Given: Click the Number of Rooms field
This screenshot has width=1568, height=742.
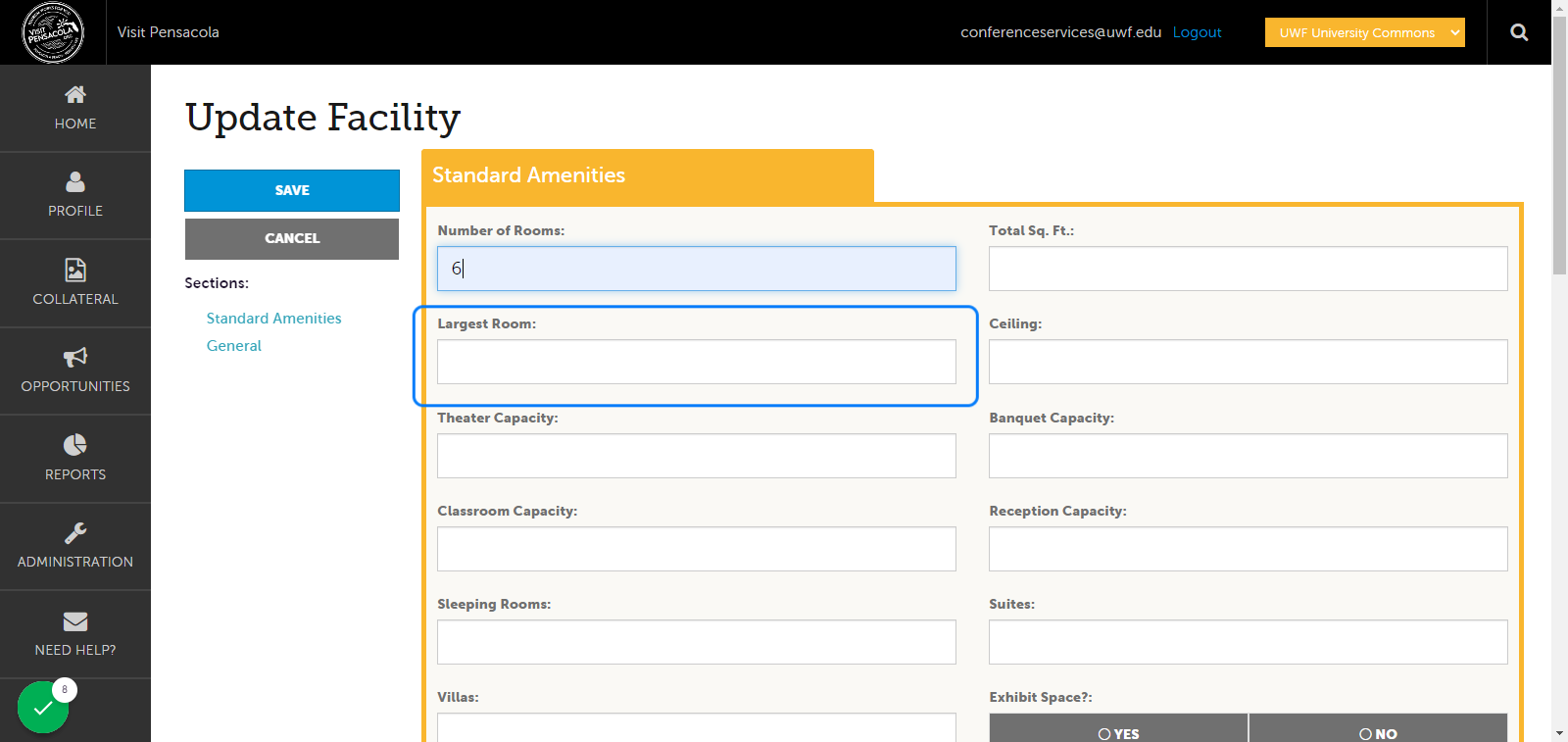Looking at the screenshot, I should 697,269.
